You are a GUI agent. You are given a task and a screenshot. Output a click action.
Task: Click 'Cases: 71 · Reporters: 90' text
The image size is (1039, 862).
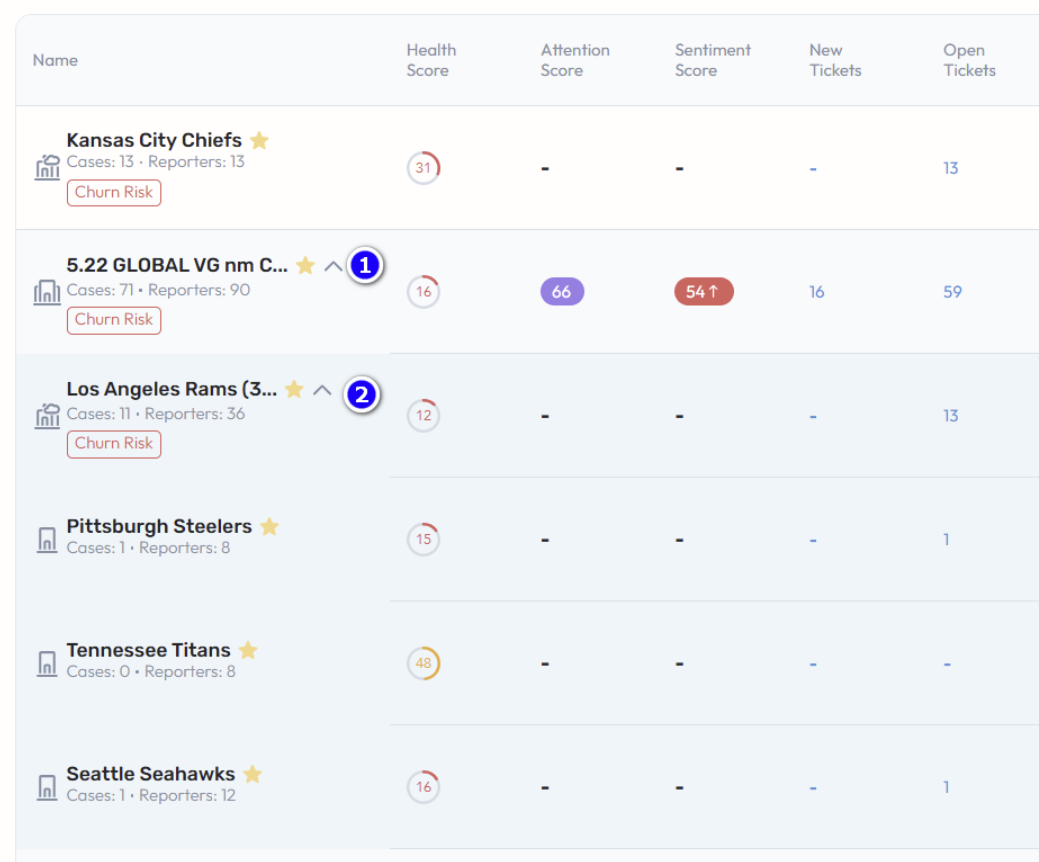(158, 290)
